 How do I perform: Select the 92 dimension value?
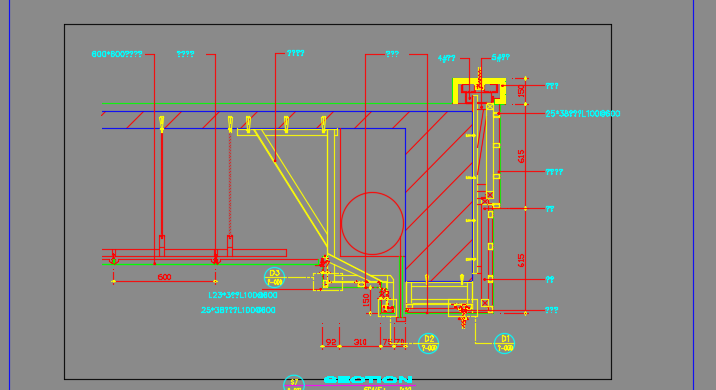pos(331,342)
